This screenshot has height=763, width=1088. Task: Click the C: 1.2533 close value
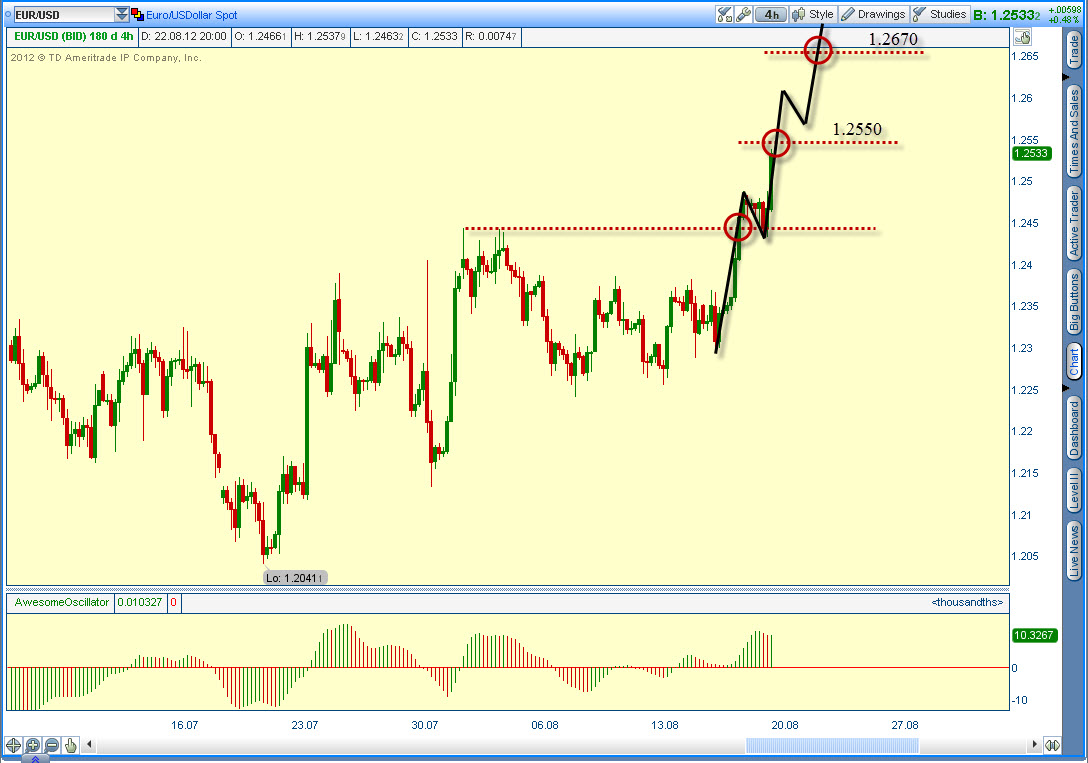click(x=434, y=37)
